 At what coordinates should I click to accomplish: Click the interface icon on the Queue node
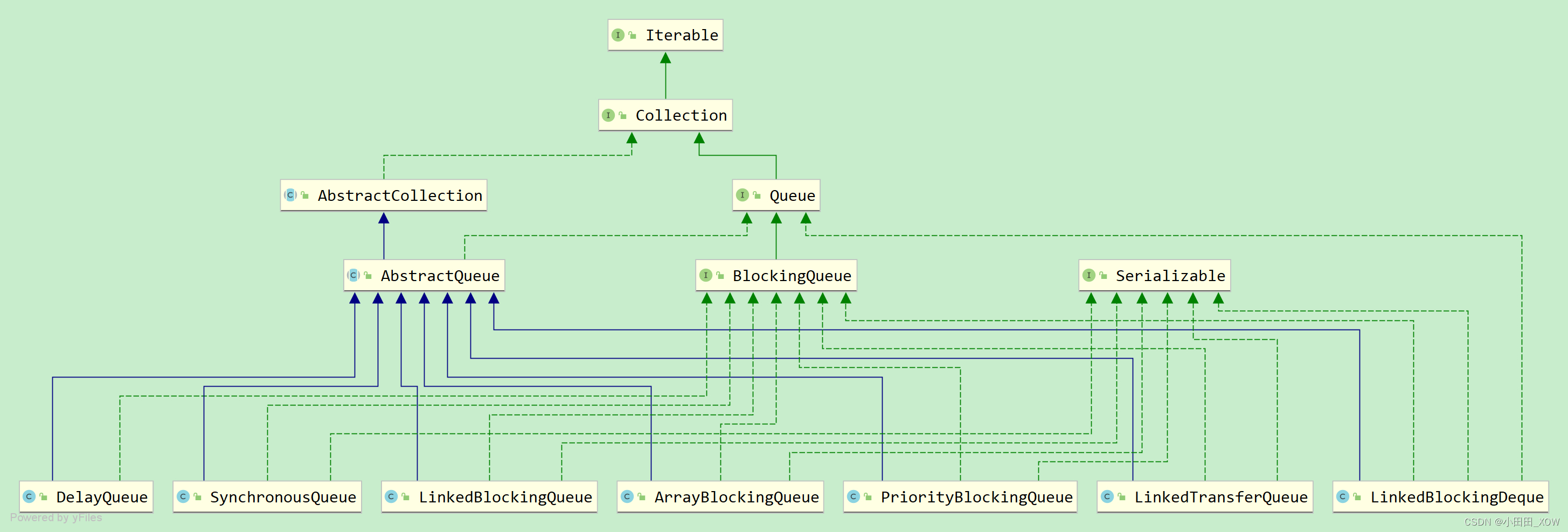(743, 195)
